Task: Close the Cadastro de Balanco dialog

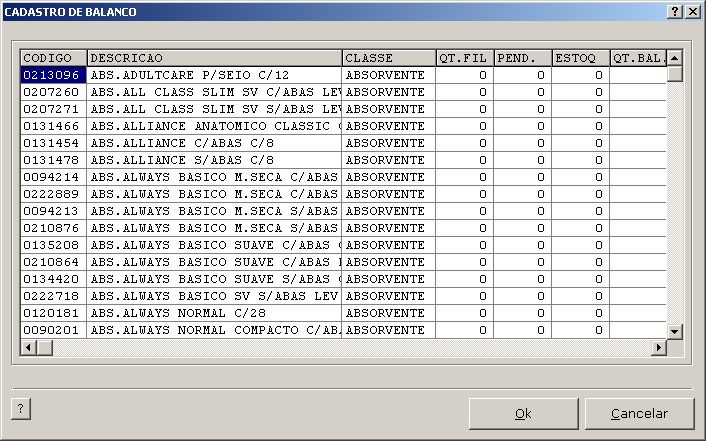Action: click(x=692, y=12)
